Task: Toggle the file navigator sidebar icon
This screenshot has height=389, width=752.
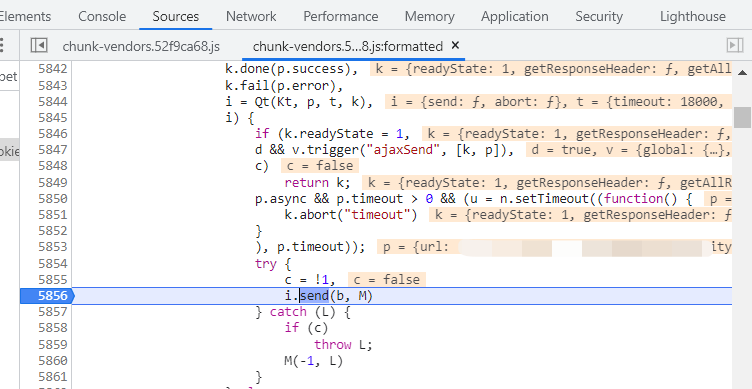Action: [38, 46]
